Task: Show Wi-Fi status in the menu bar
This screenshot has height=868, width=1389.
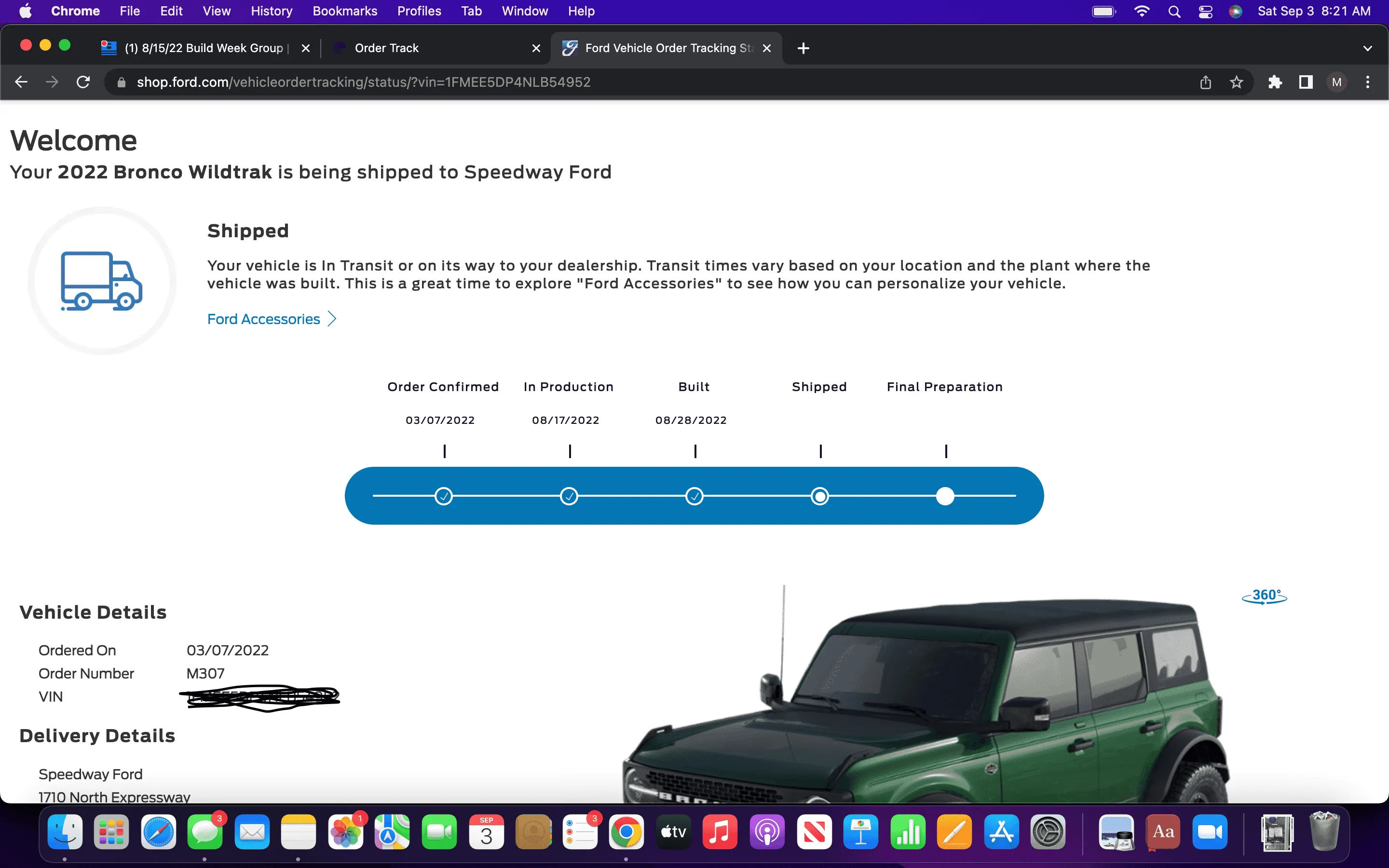Action: coord(1142,12)
